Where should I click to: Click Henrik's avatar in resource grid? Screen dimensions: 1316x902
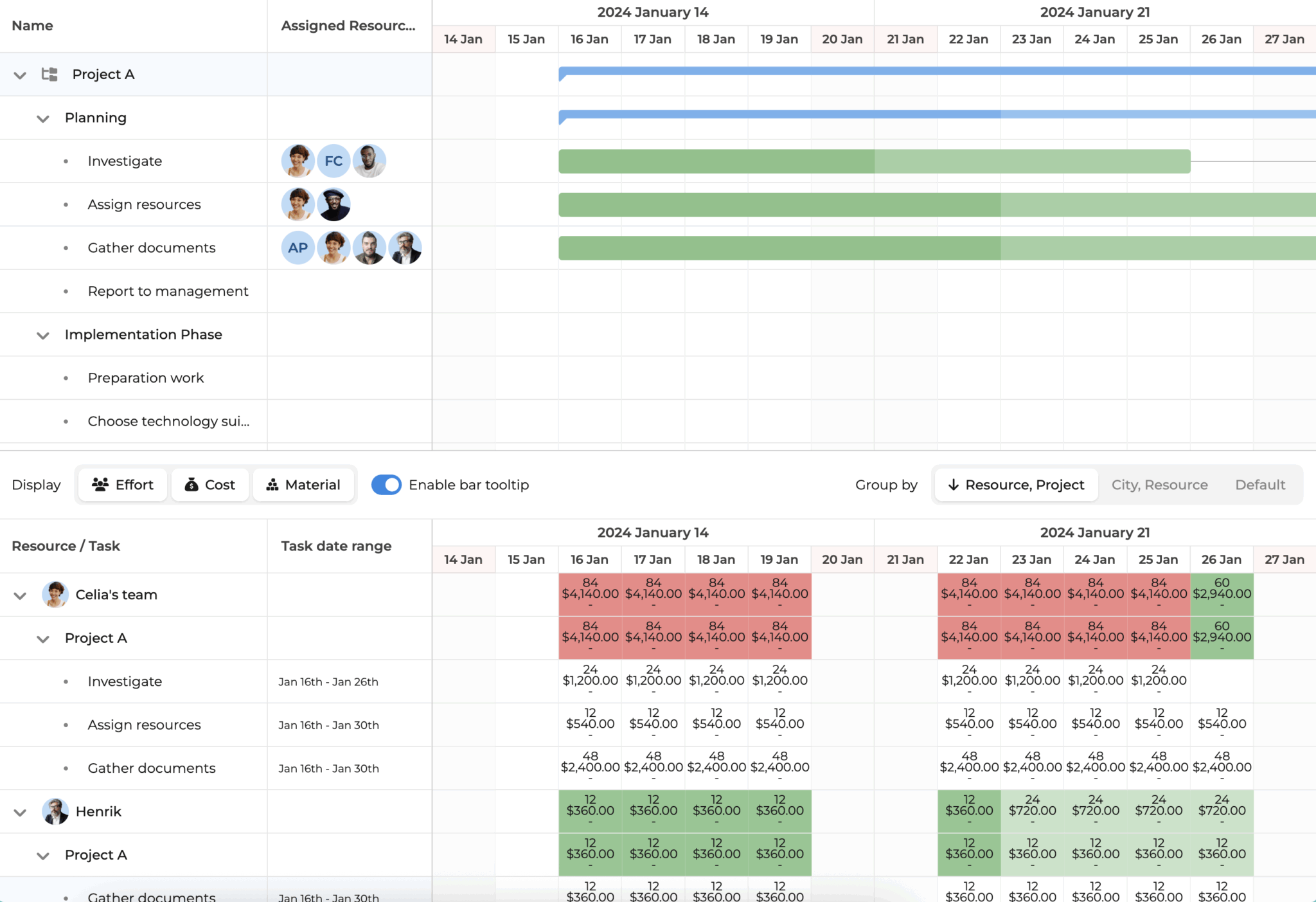tap(55, 811)
